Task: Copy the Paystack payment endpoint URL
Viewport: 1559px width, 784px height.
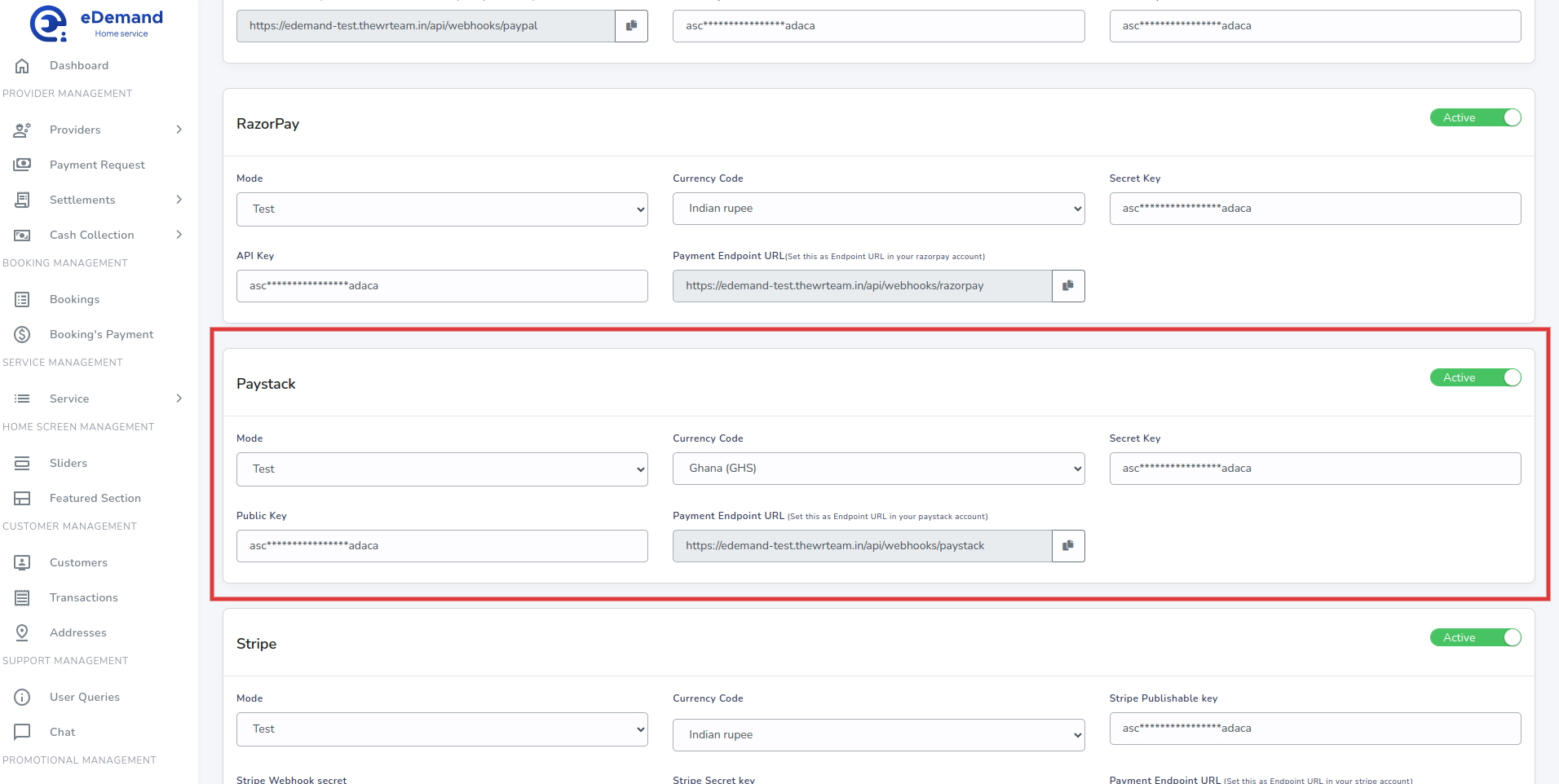Action: [x=1068, y=546]
